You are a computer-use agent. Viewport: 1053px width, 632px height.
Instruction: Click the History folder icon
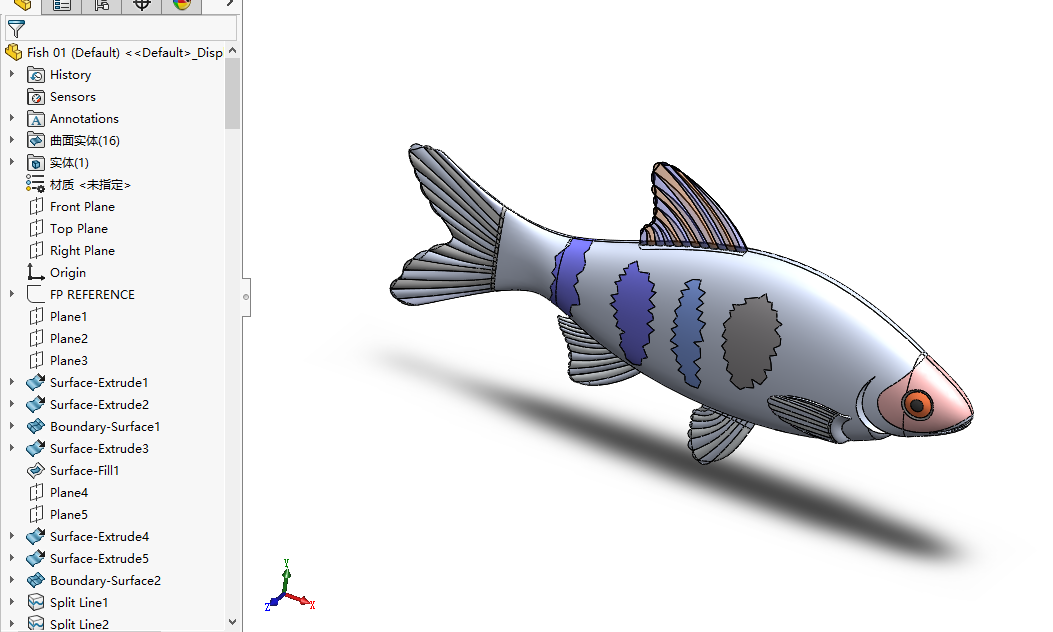(x=36, y=75)
